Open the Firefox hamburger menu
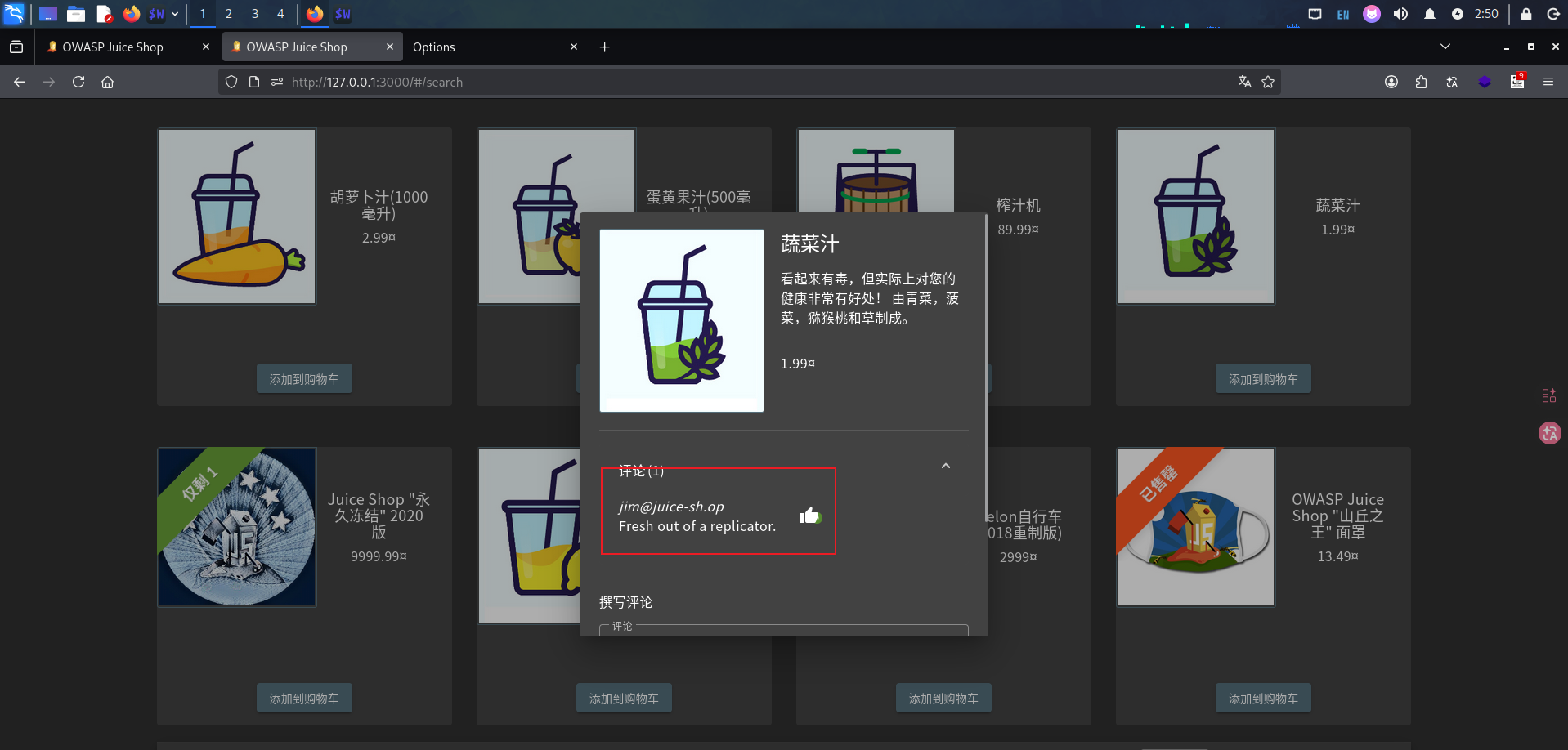1568x750 pixels. coord(1548,82)
